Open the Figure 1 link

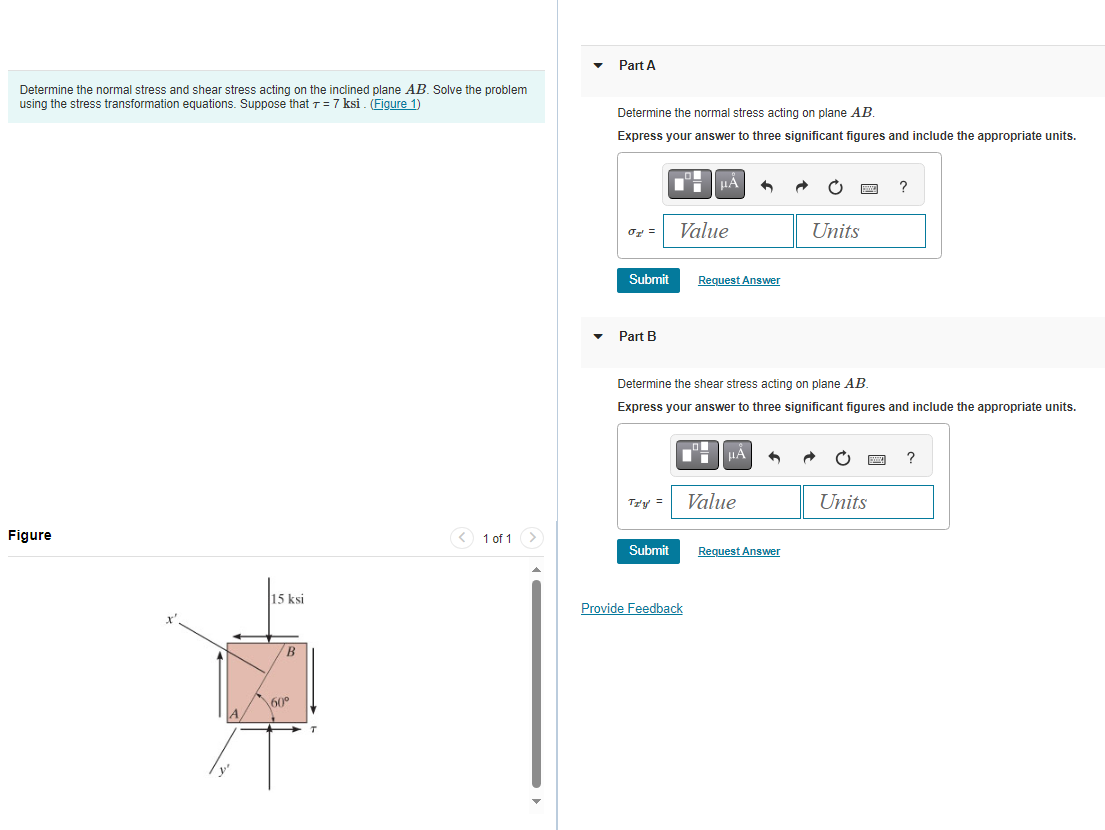(x=395, y=104)
